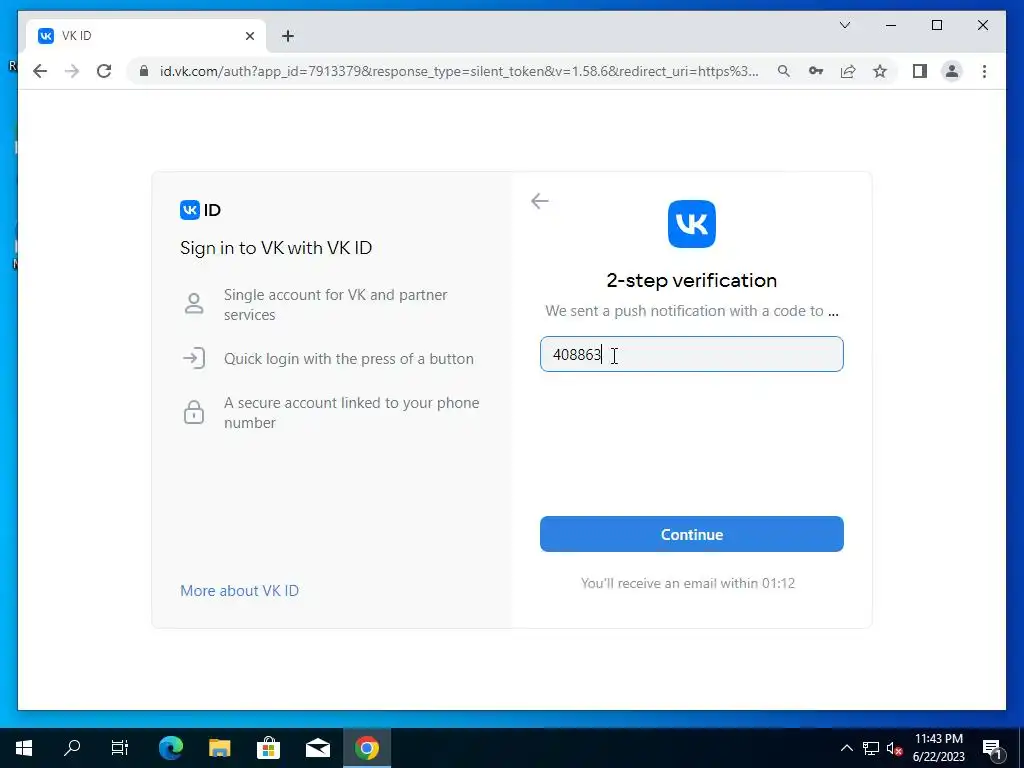The width and height of the screenshot is (1024, 768).
Task: Click the address bar URL
Action: click(x=458, y=71)
